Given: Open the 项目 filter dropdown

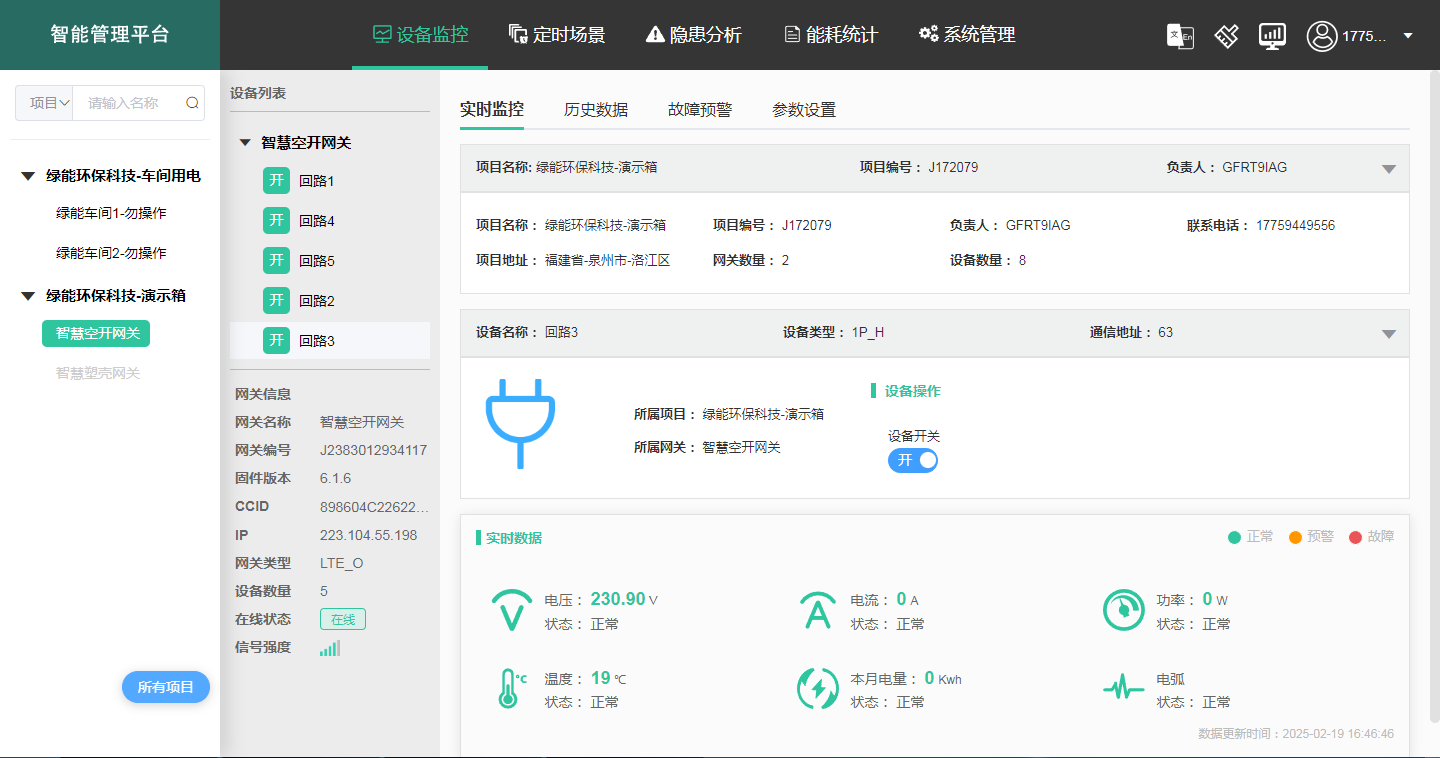Looking at the screenshot, I should 44,102.
